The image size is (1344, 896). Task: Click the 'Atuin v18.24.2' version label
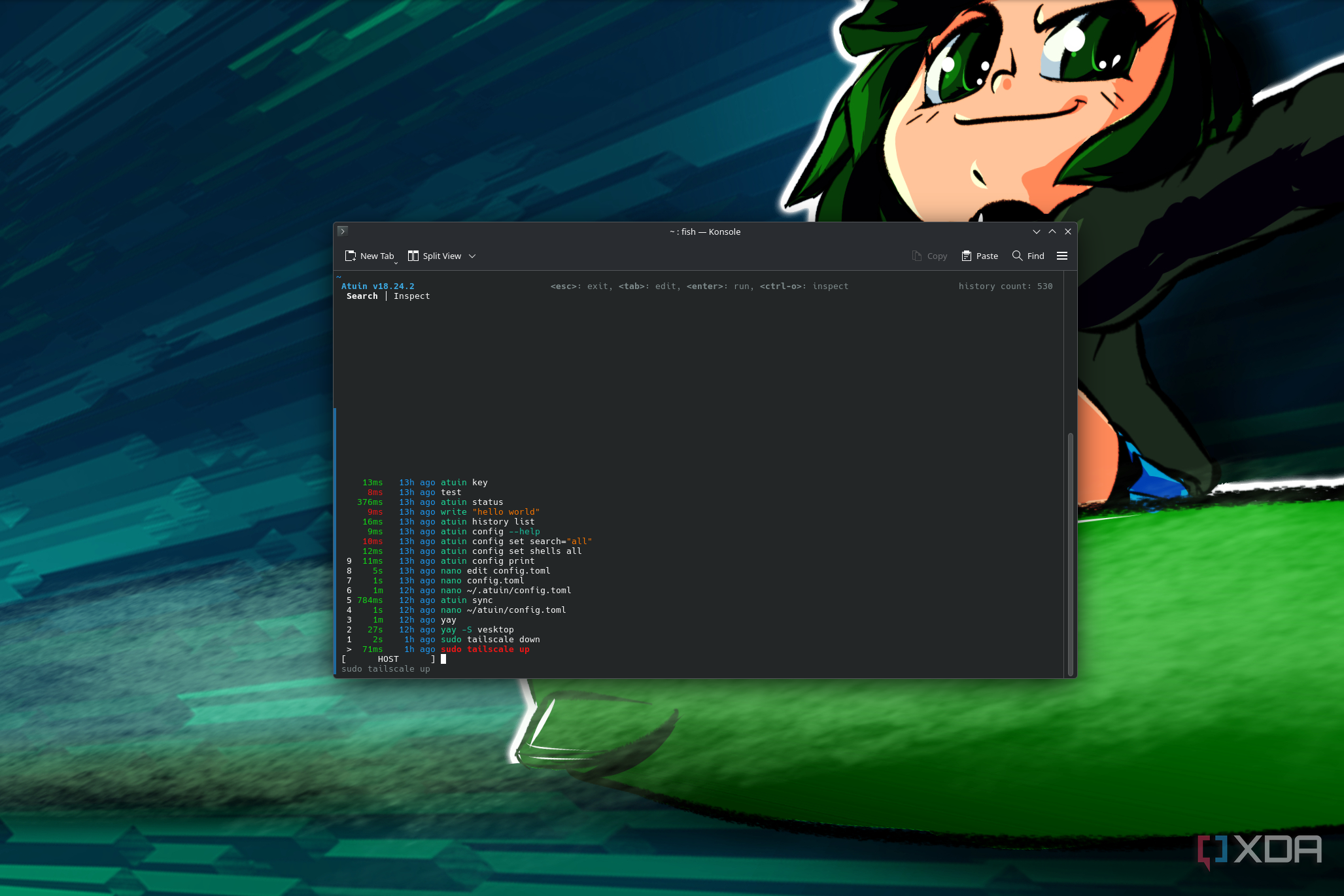click(377, 286)
